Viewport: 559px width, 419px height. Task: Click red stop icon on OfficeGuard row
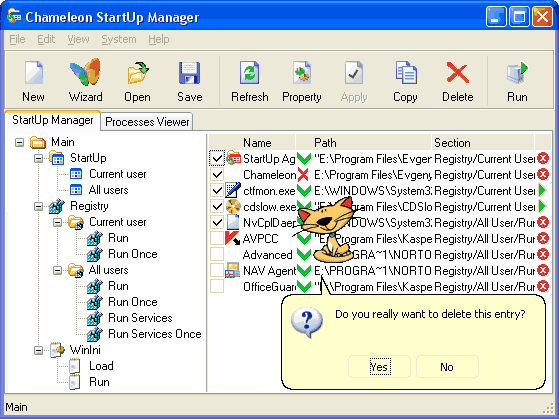[543, 286]
